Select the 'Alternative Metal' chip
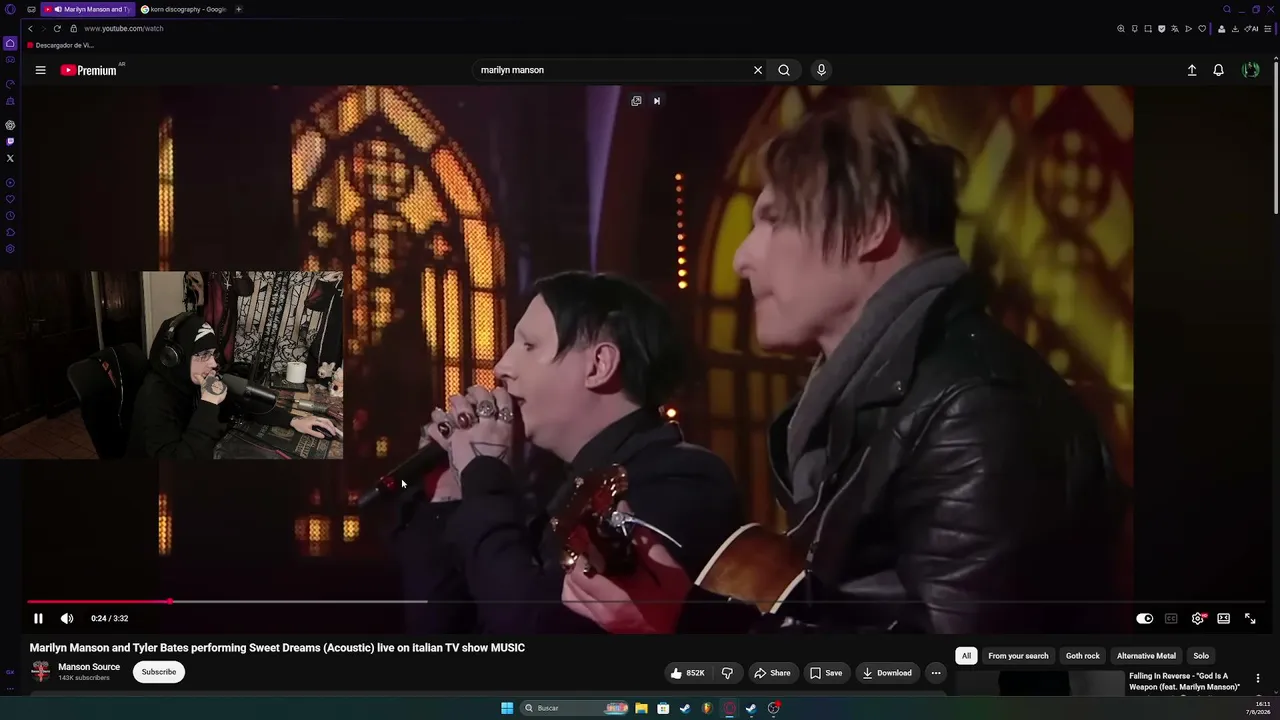Screen dimensions: 1280x720 point(1146,656)
